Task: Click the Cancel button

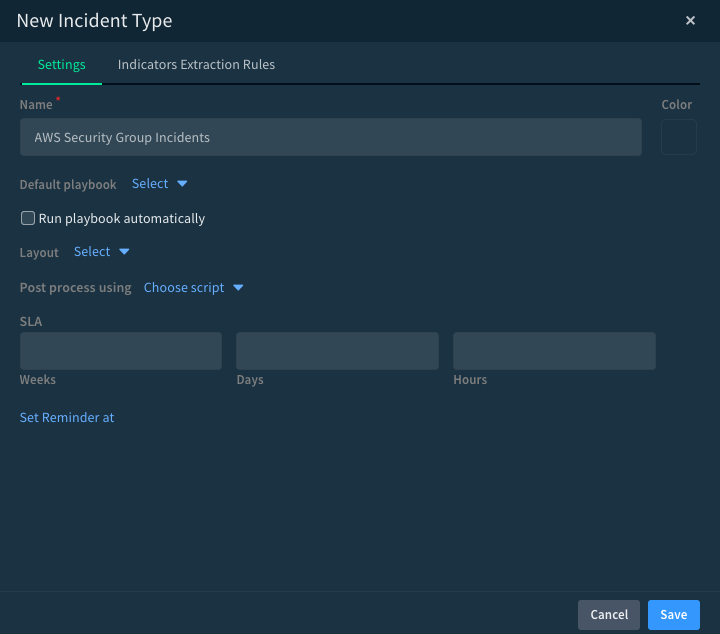Action: [x=609, y=615]
